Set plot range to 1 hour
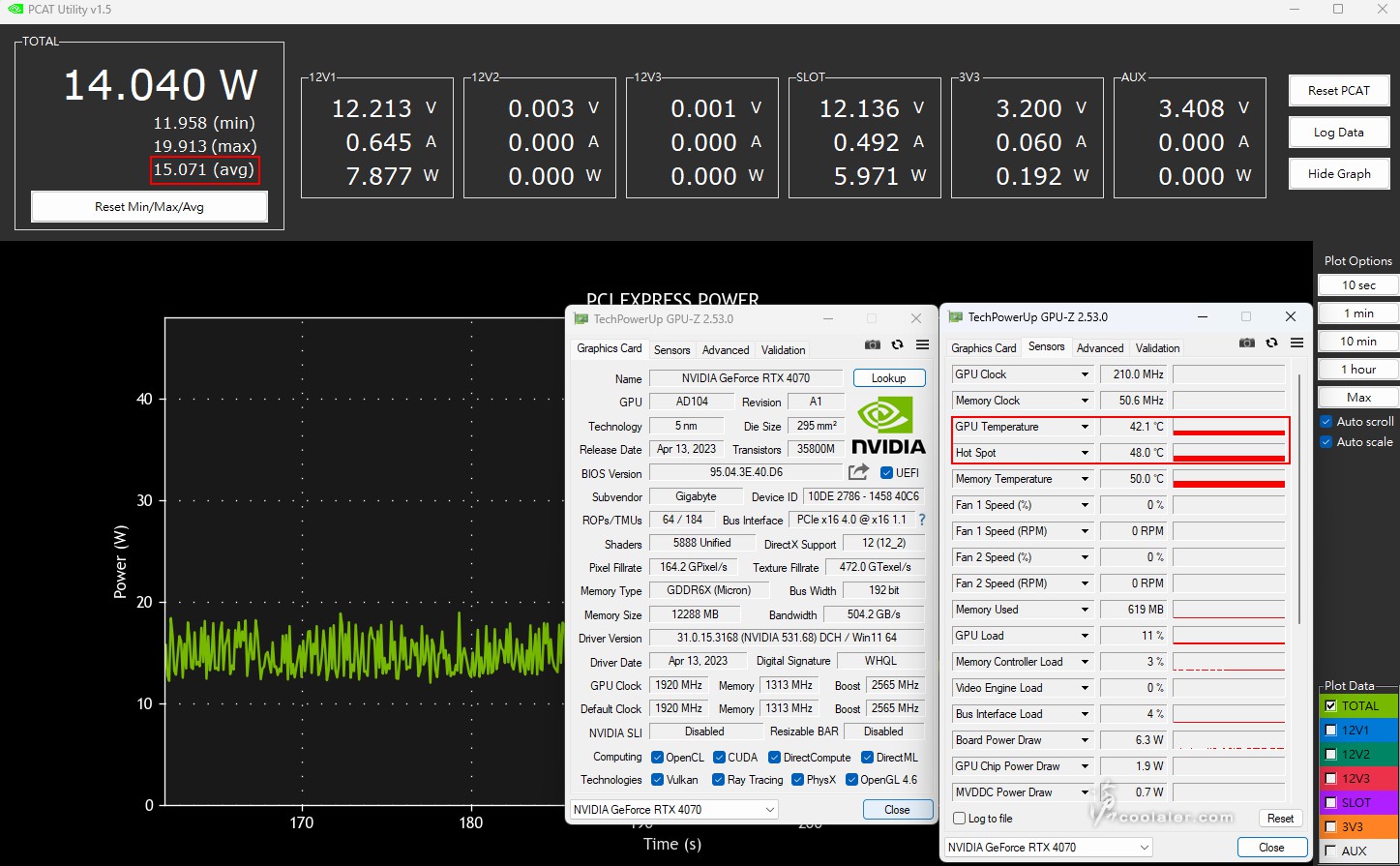Screen dimensions: 1400x866 click(1358, 370)
